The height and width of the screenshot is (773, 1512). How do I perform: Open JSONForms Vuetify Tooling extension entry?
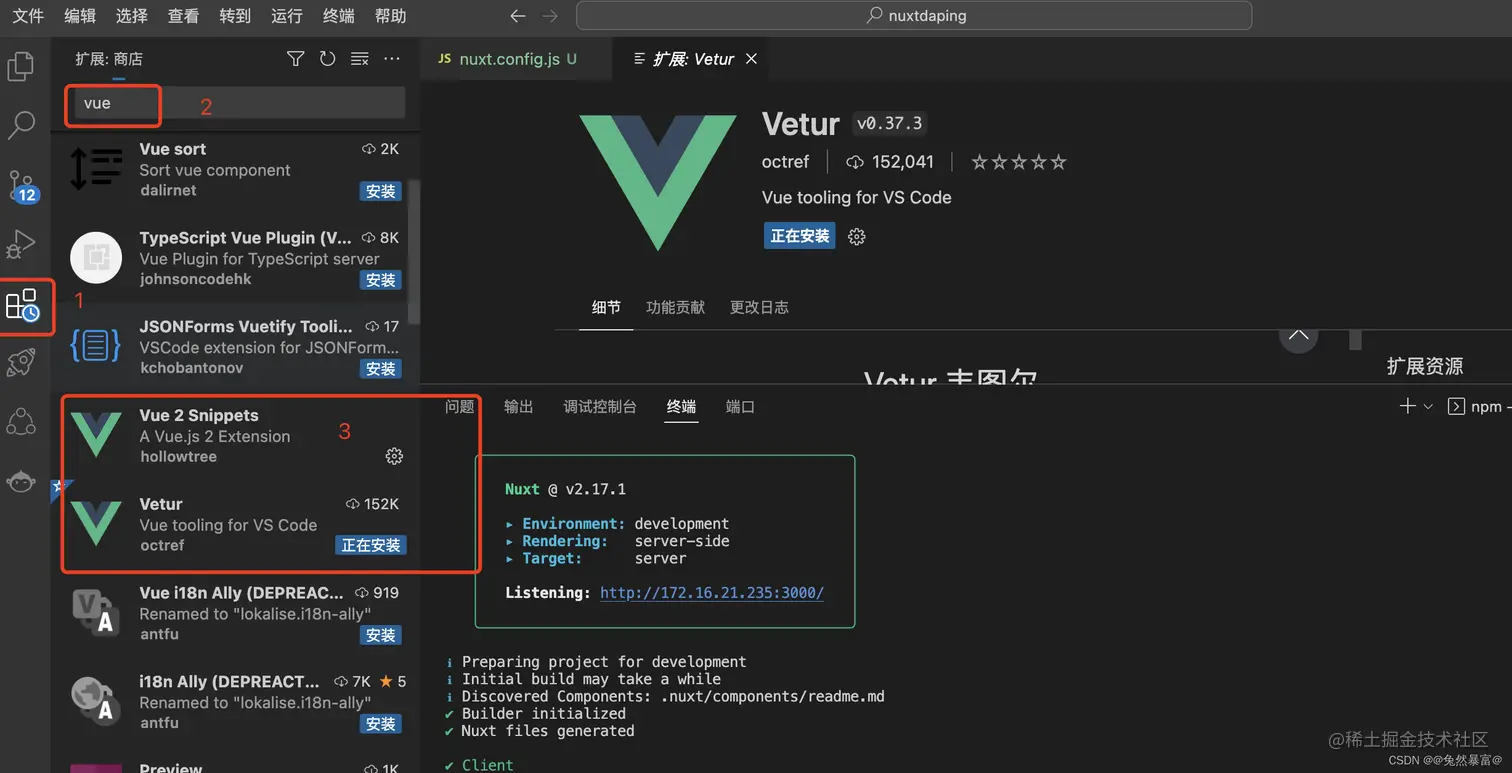(x=236, y=347)
